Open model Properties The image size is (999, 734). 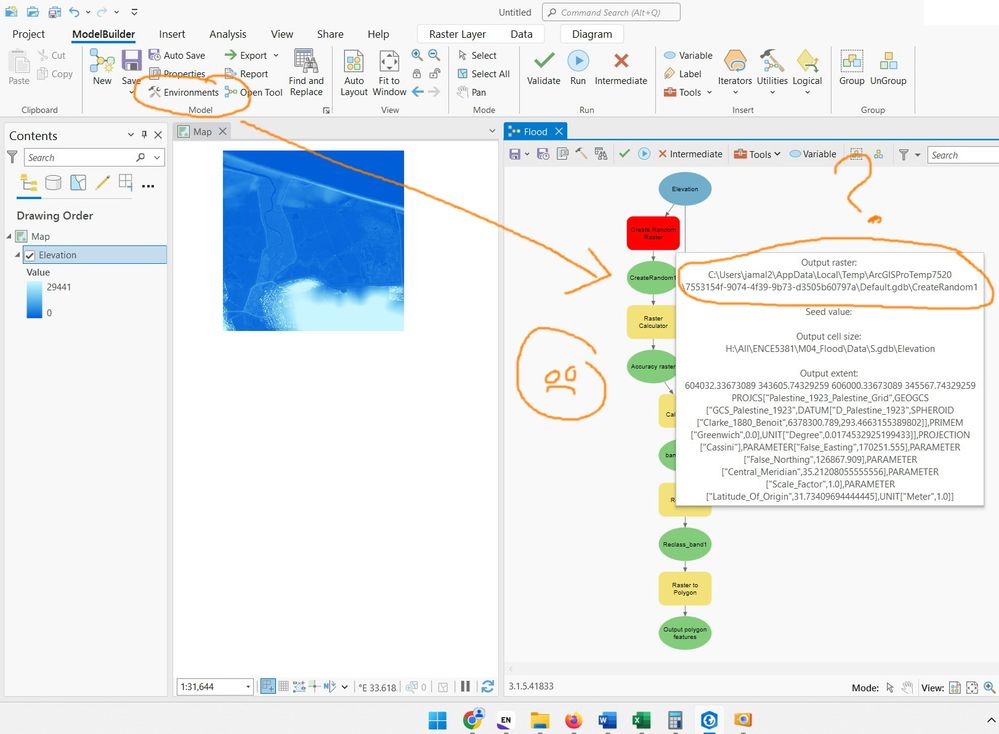pyautogui.click(x=177, y=74)
